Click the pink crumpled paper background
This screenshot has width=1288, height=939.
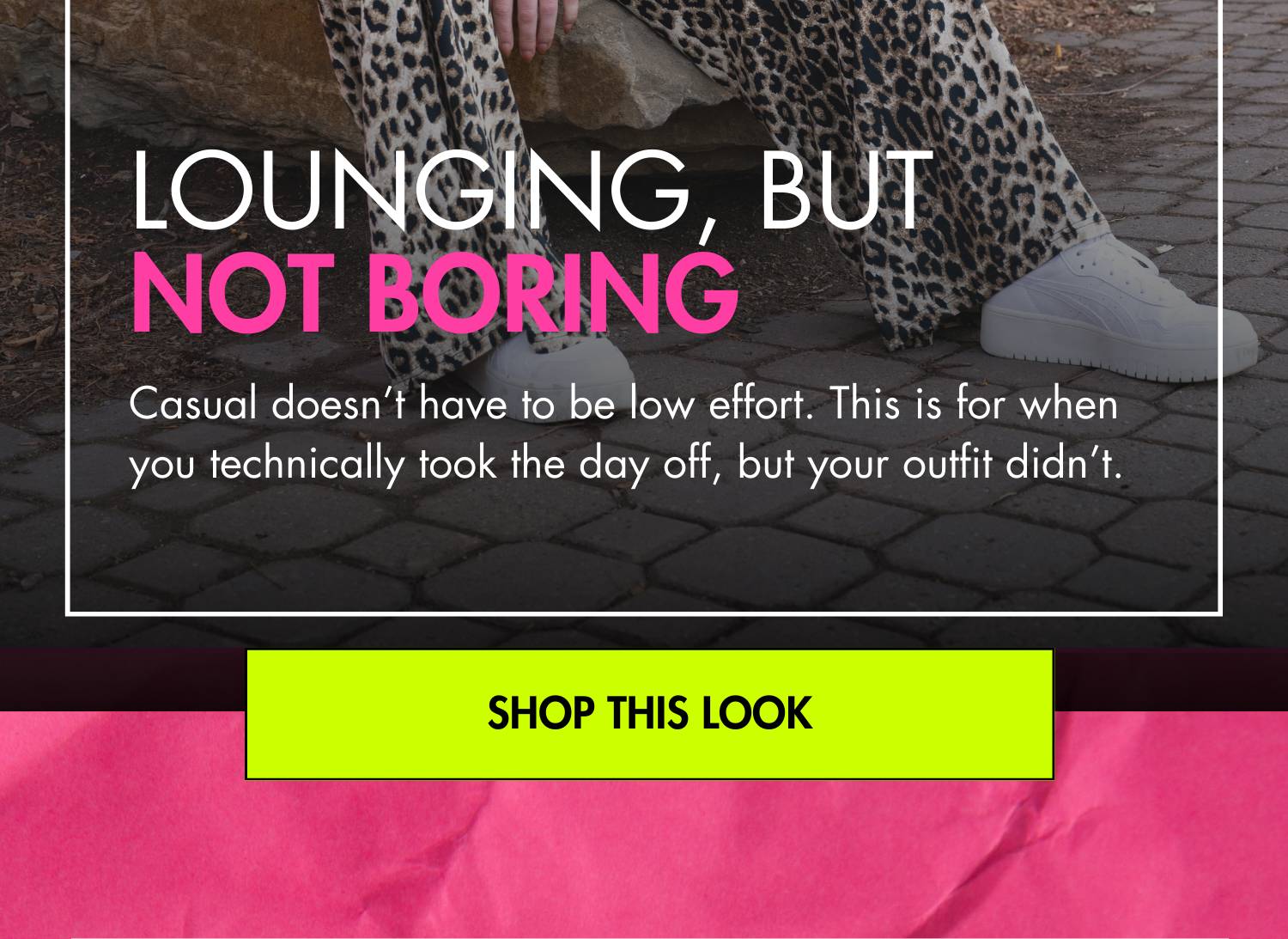pyautogui.click(x=644, y=851)
